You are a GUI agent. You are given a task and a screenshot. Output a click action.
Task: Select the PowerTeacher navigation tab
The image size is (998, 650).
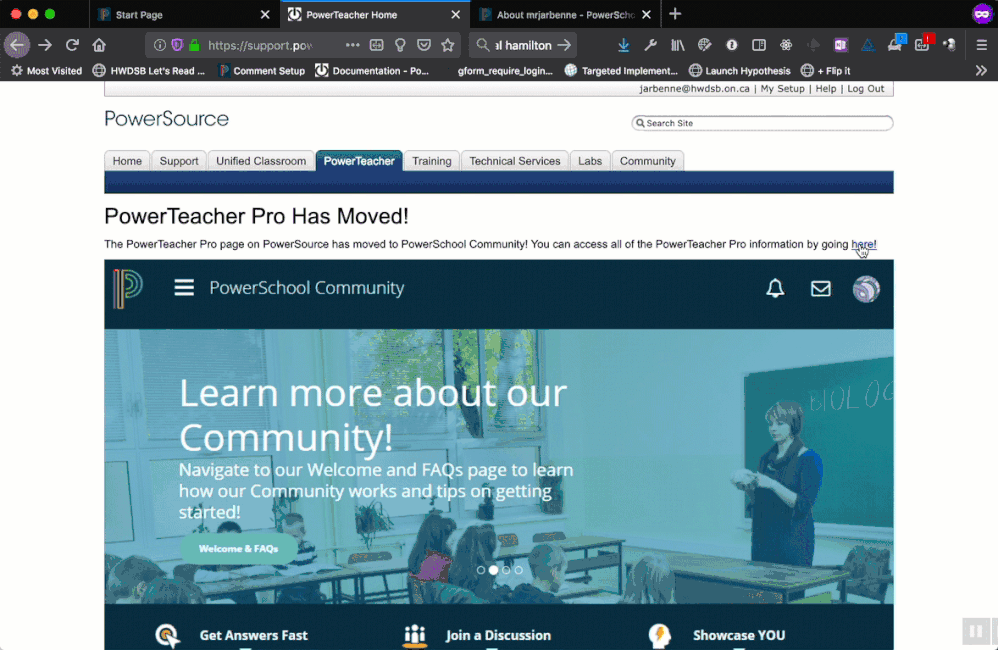click(359, 161)
